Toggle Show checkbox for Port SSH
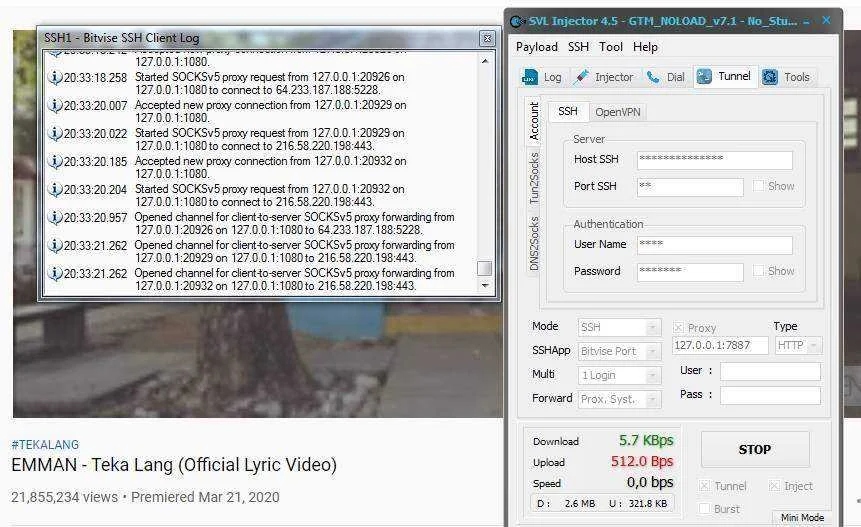Screen dimensions: 861x527 (x=759, y=186)
